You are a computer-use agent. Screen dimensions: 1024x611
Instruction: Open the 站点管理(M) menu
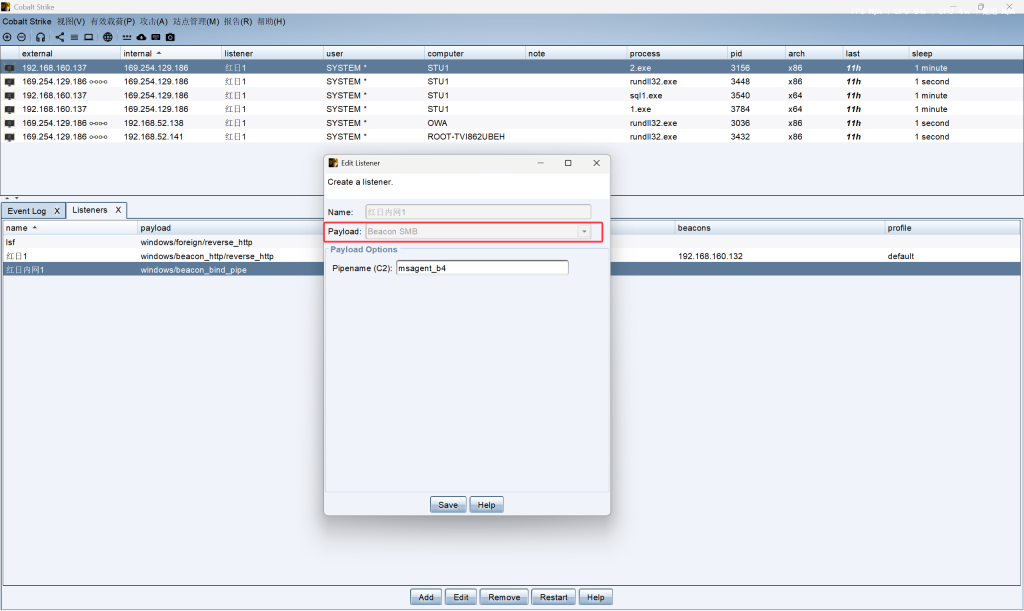pos(196,22)
